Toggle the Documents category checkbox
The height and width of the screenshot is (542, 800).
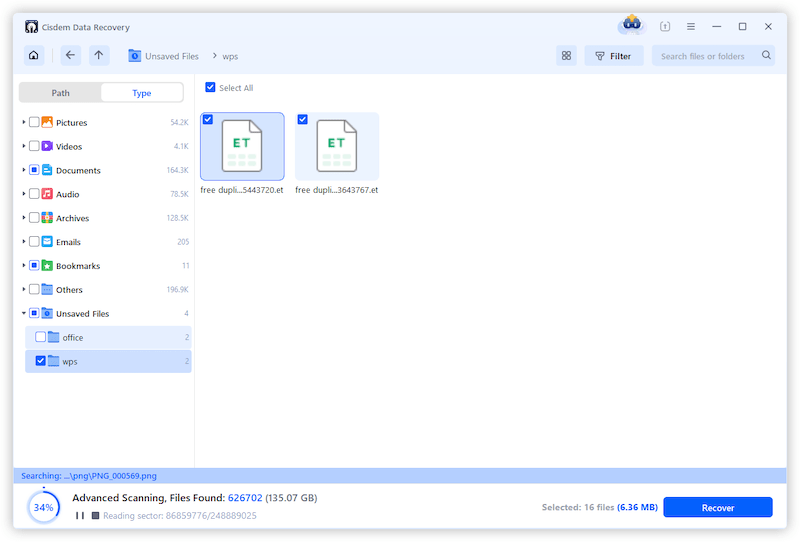34,170
